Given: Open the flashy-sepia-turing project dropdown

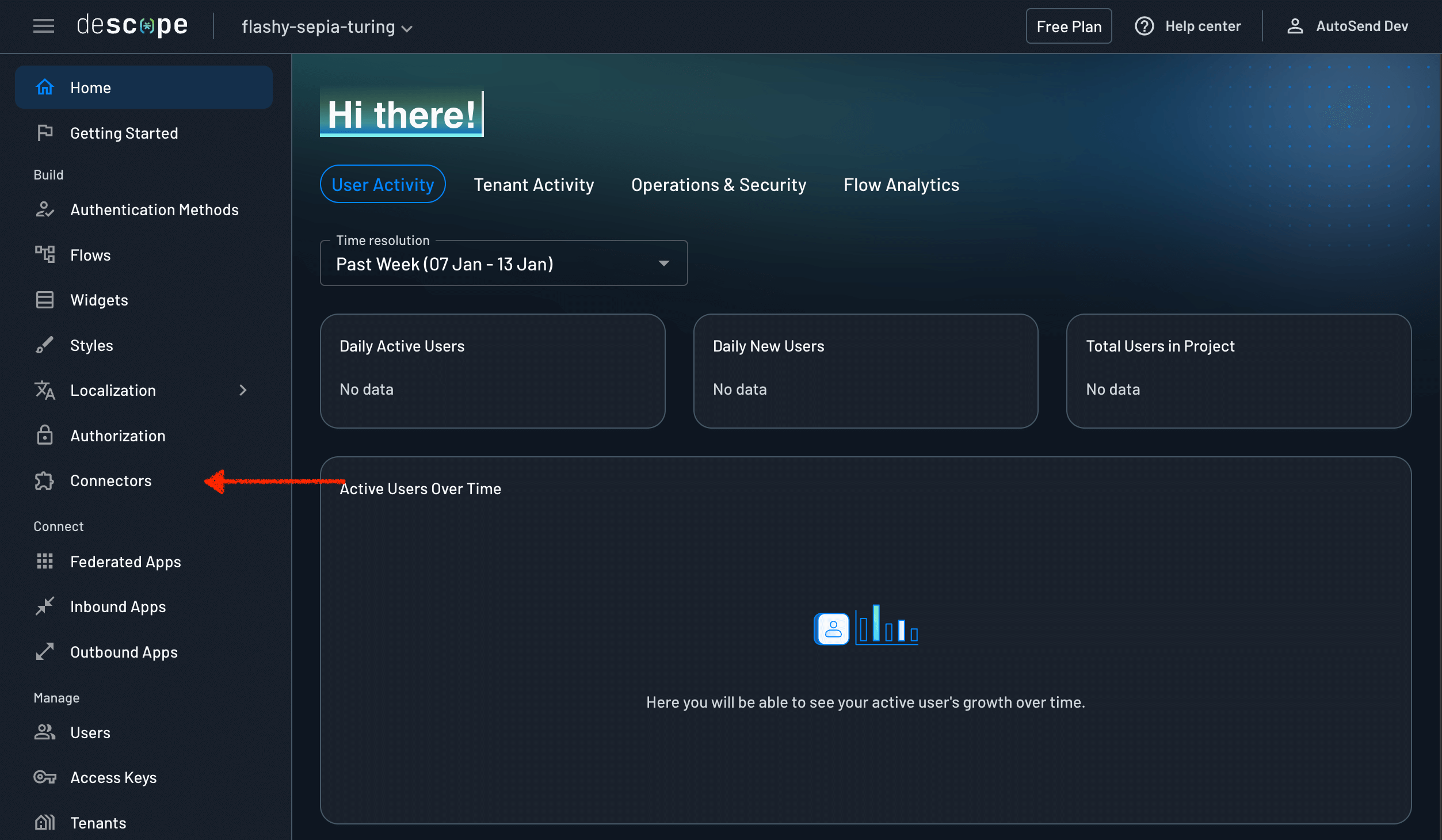Looking at the screenshot, I should (x=327, y=27).
